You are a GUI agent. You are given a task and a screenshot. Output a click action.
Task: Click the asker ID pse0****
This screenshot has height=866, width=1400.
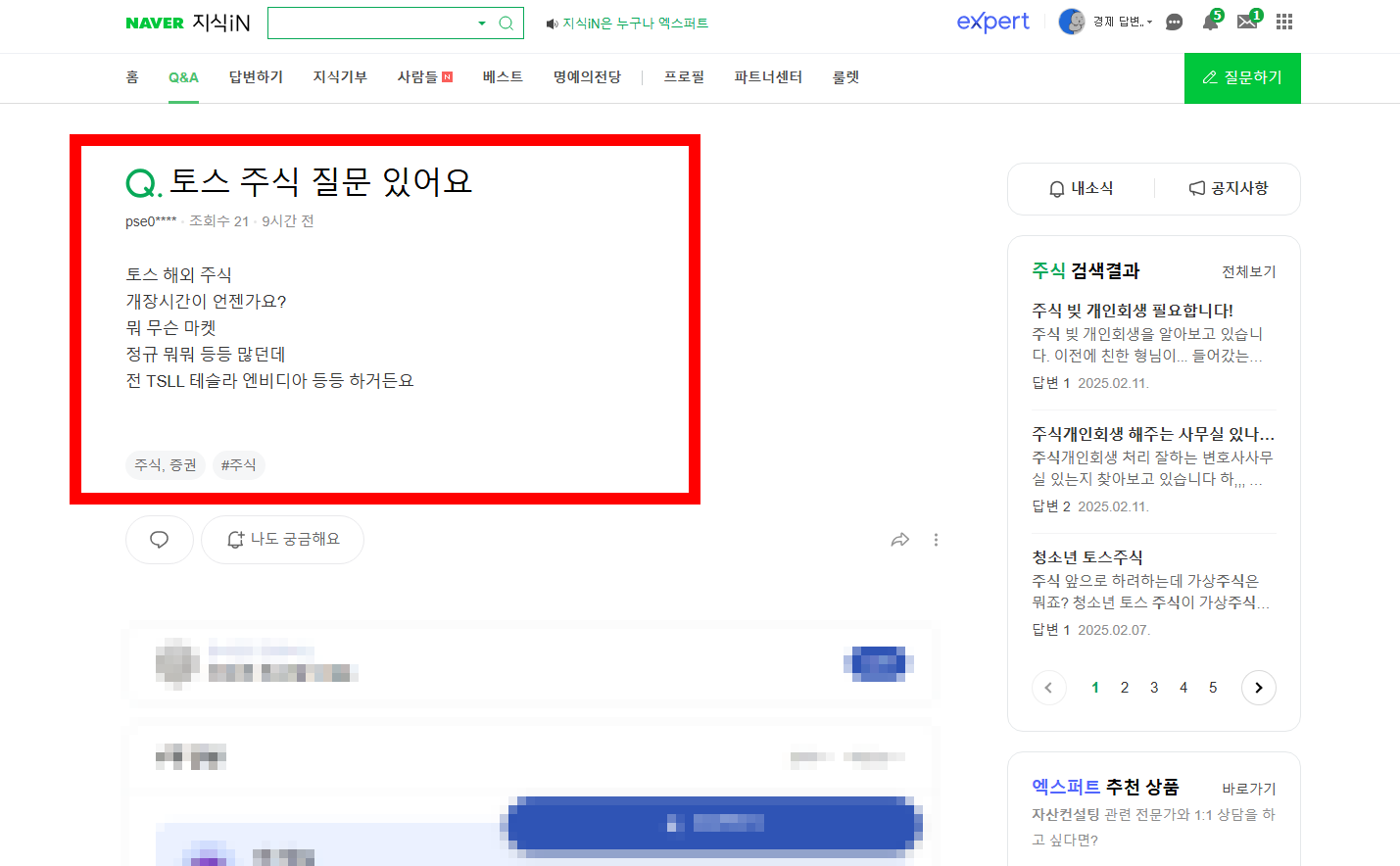151,221
